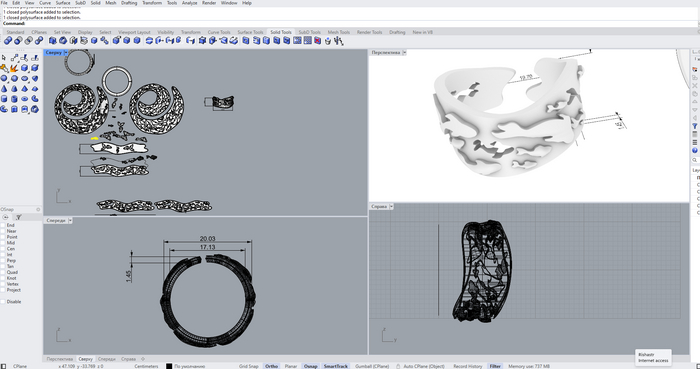Click the Gumball (CPlane) status button
The height and width of the screenshot is (369, 700).
click(372, 366)
